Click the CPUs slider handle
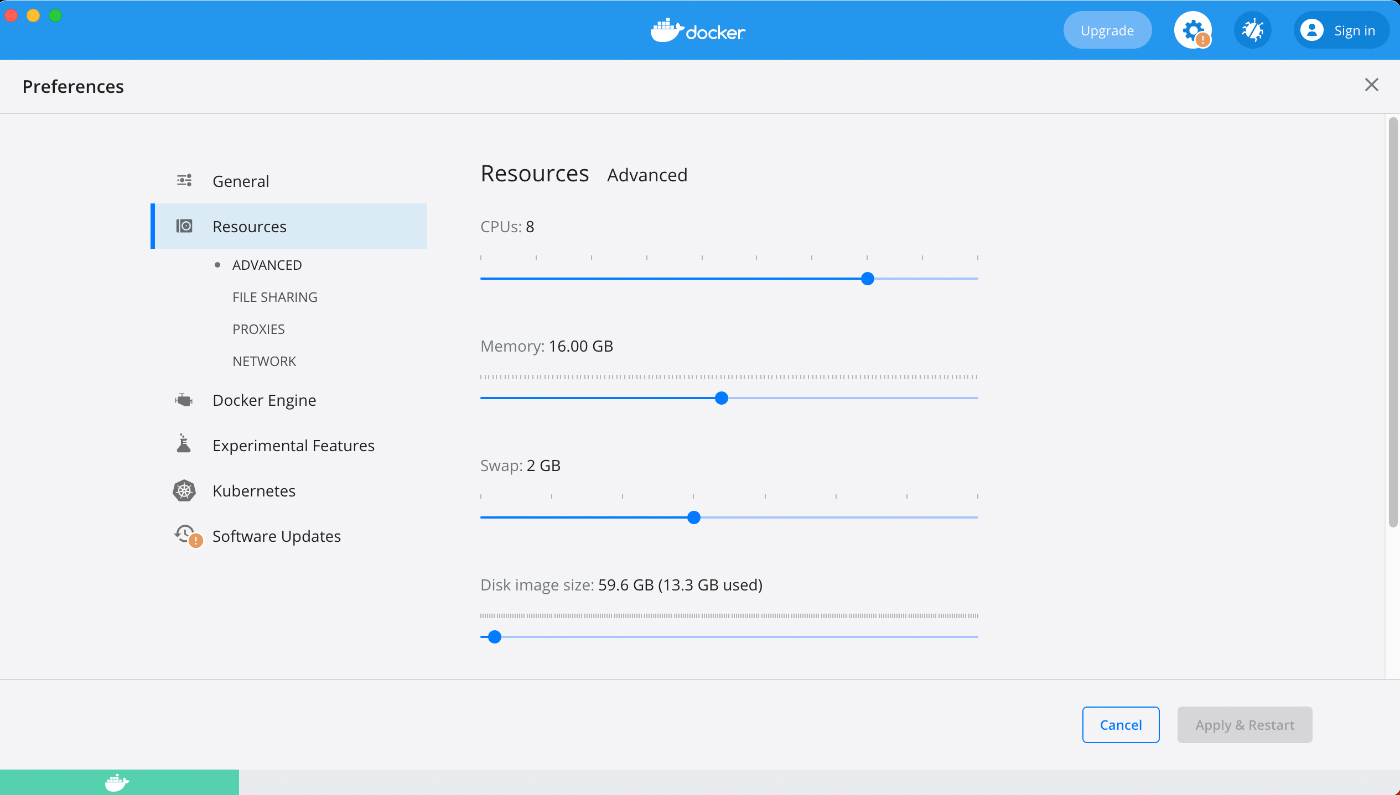The image size is (1400, 795). (x=867, y=278)
